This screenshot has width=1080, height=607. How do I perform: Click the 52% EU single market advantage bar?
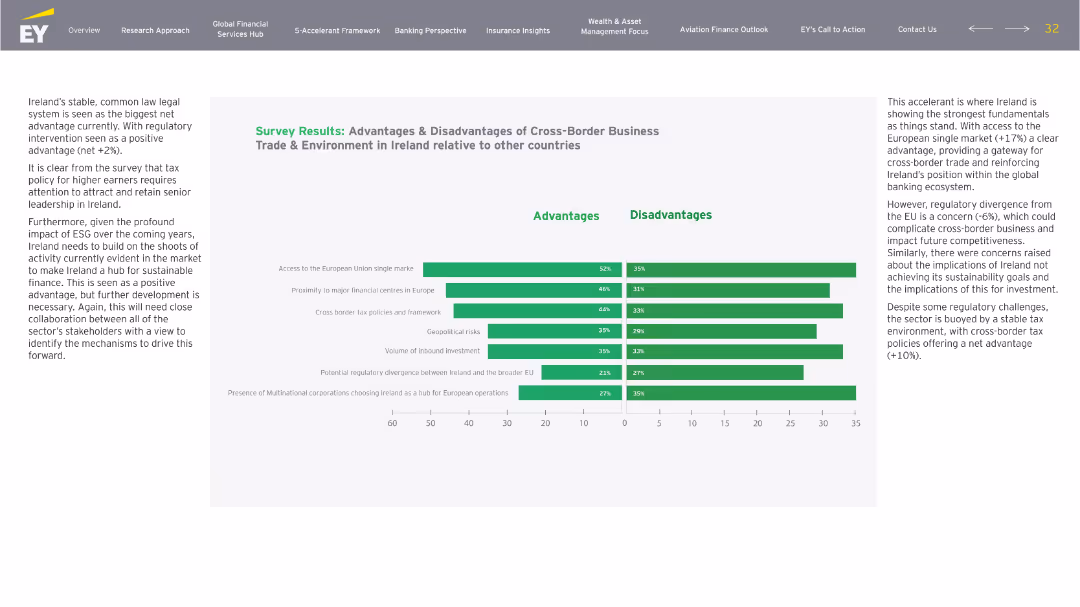(522, 269)
